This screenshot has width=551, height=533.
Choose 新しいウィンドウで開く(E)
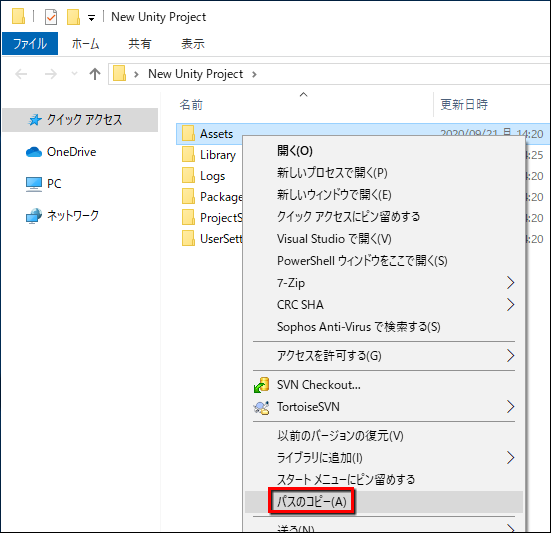[x=334, y=194]
